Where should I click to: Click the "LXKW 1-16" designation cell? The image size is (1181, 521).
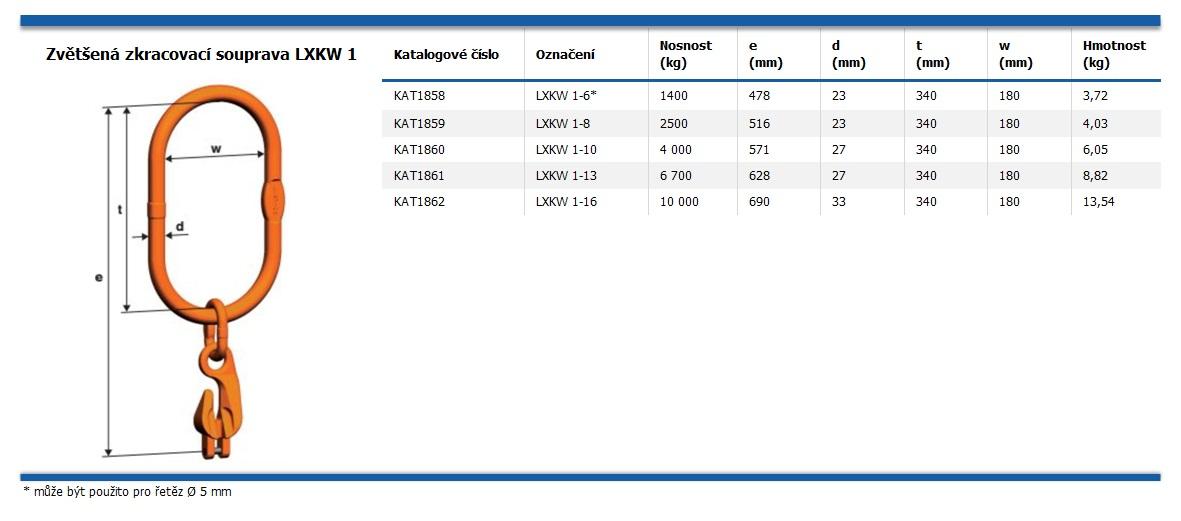(567, 202)
